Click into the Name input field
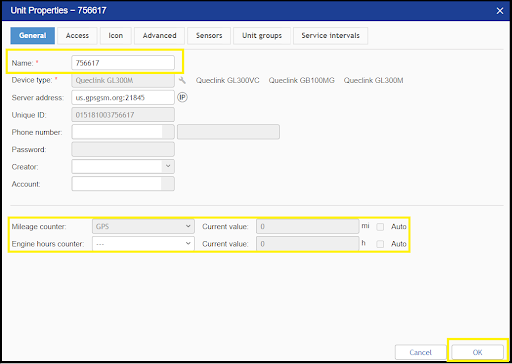512x364 pixels. (123, 63)
